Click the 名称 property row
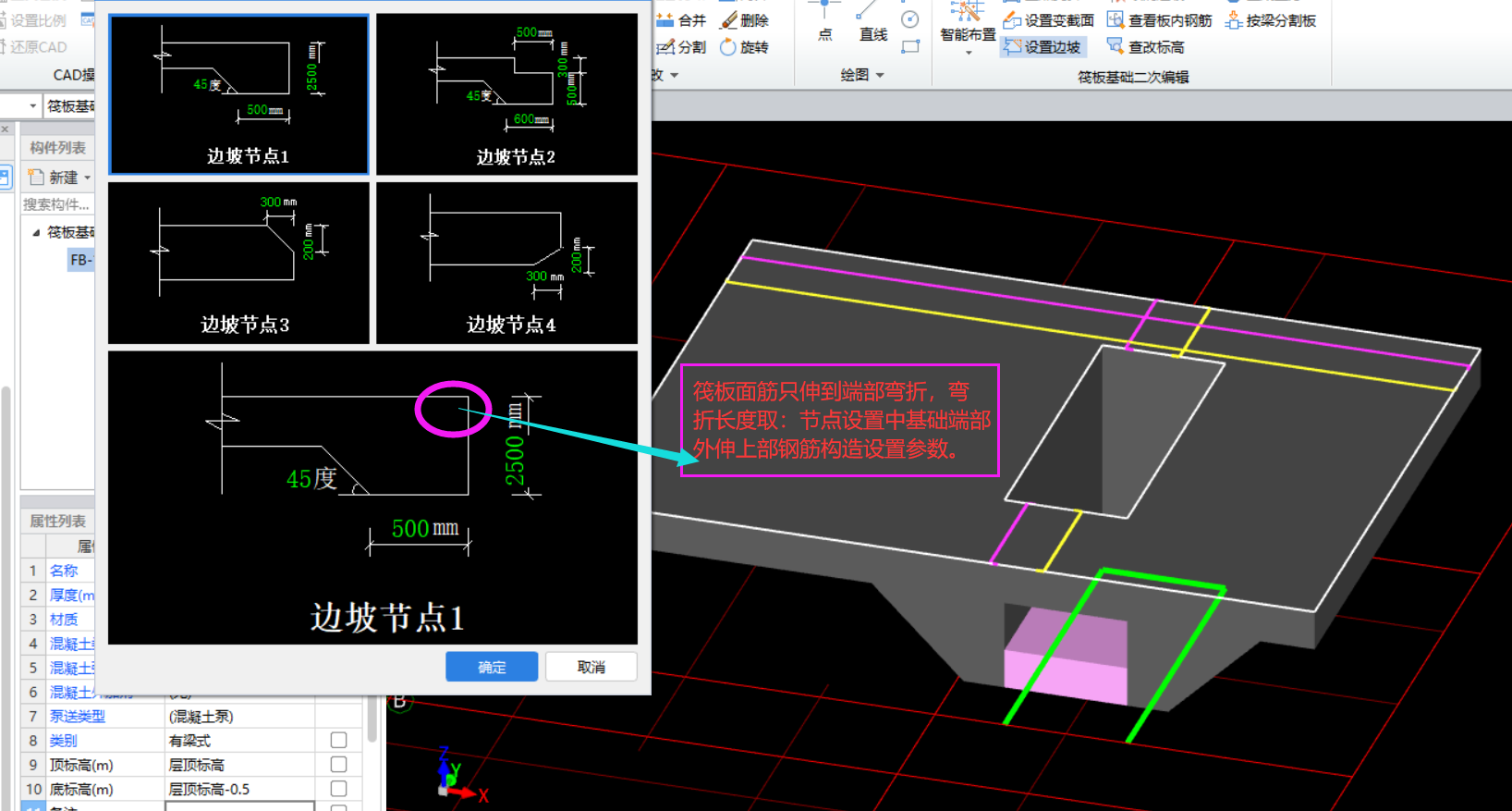Image resolution: width=1512 pixels, height=811 pixels. (57, 571)
